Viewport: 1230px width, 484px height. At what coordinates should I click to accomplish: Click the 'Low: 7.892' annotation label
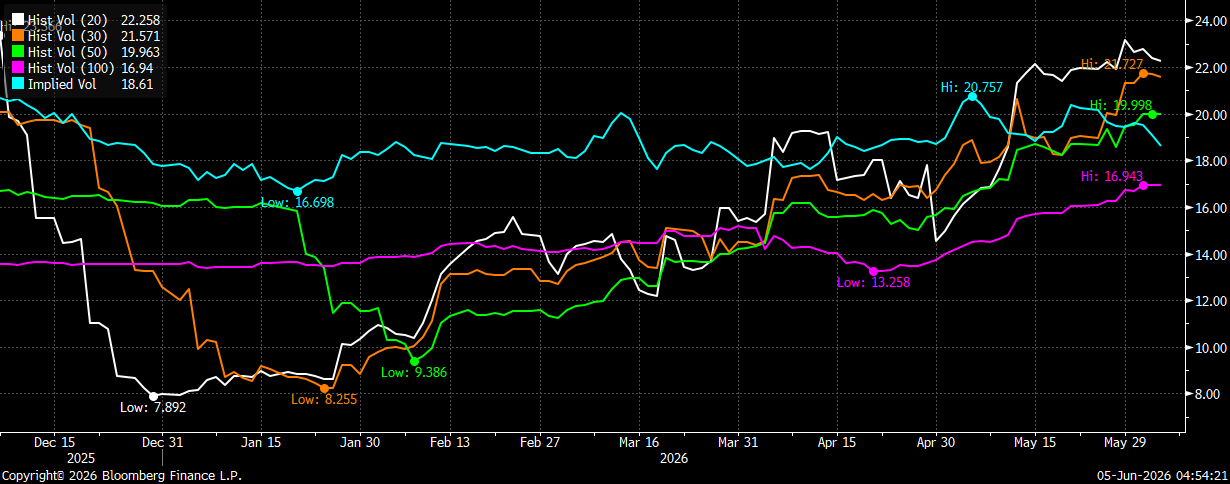click(x=153, y=408)
